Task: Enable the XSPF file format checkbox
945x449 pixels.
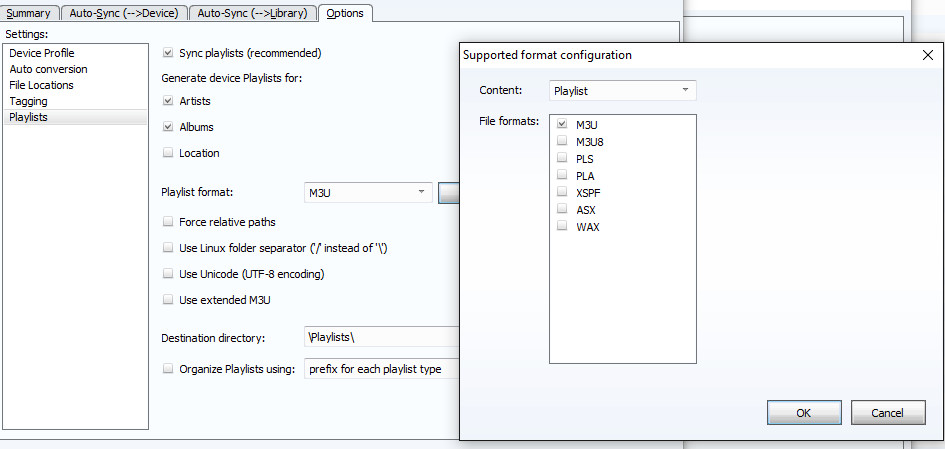Action: click(562, 193)
